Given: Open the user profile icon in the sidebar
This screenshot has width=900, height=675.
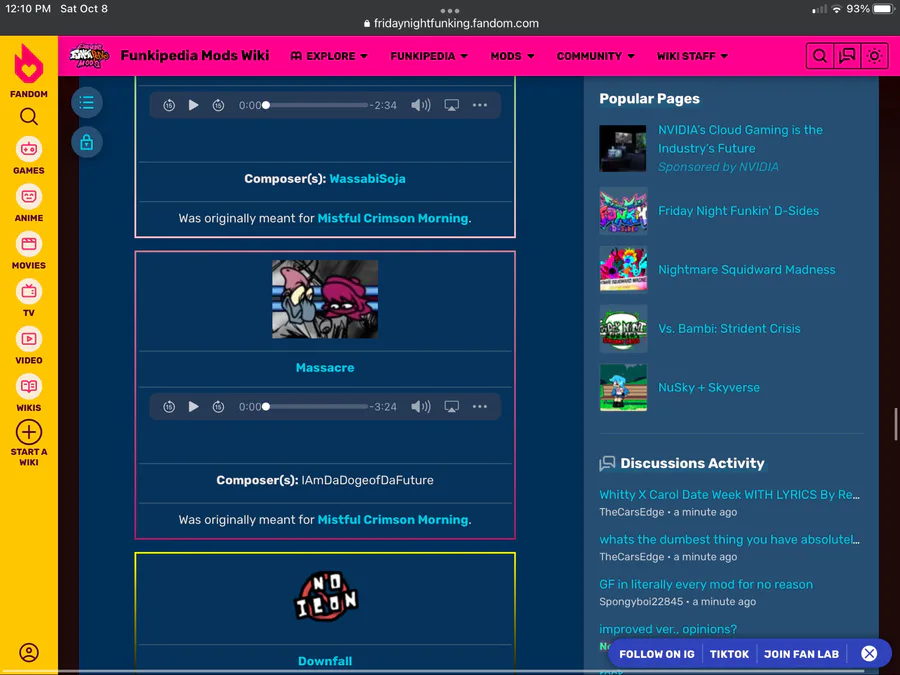Looking at the screenshot, I should coord(29,652).
